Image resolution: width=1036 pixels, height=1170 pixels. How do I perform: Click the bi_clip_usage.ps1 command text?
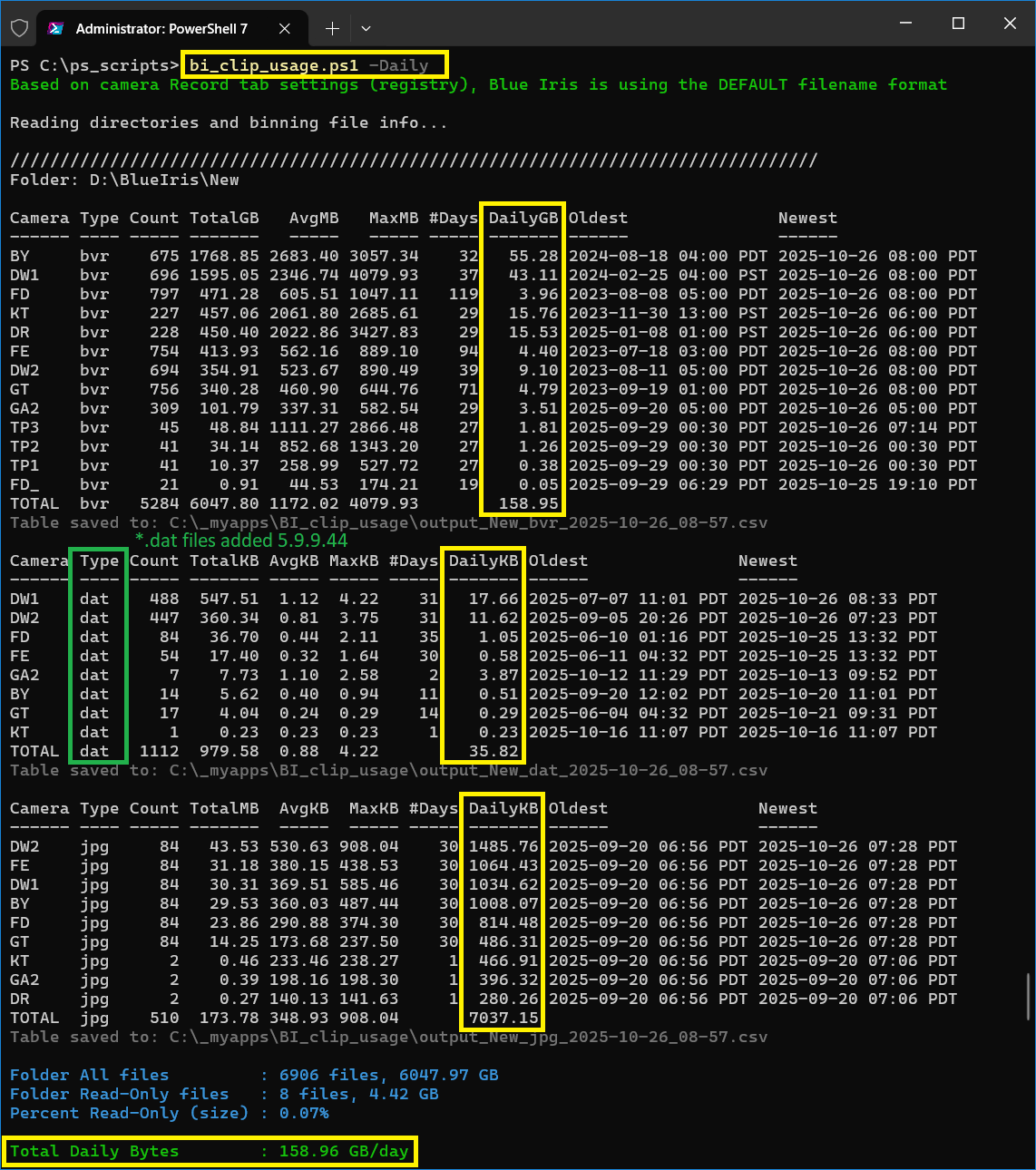[274, 65]
